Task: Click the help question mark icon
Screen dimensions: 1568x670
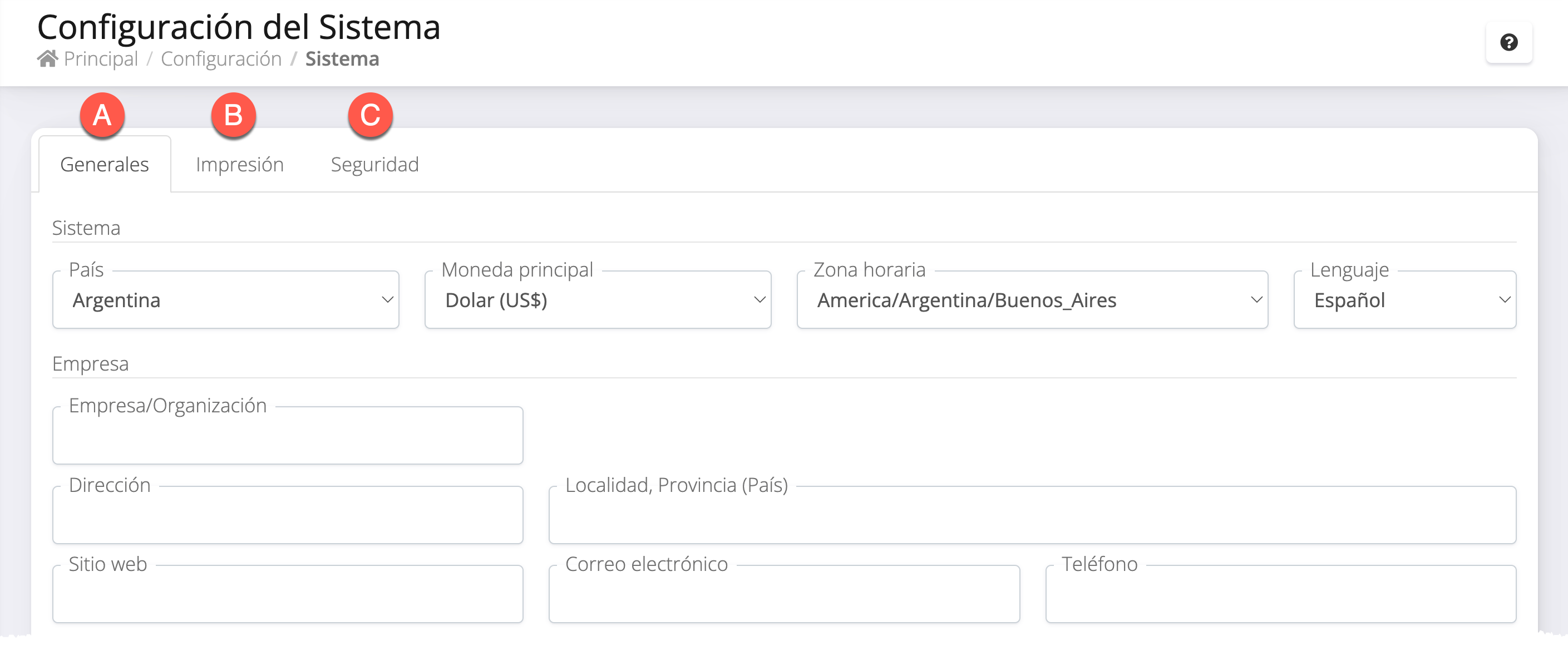Action: [x=1508, y=42]
